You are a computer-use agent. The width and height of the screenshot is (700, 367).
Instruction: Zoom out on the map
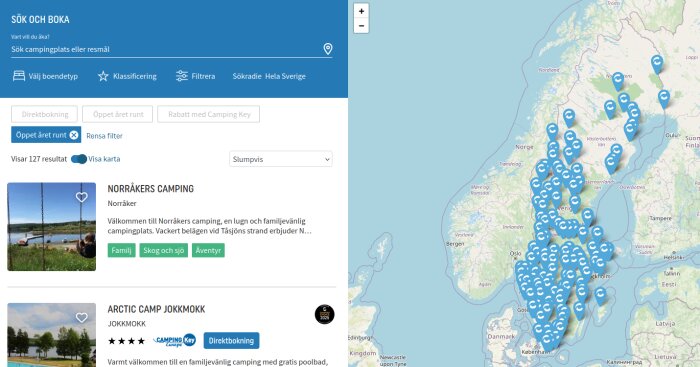(361, 26)
